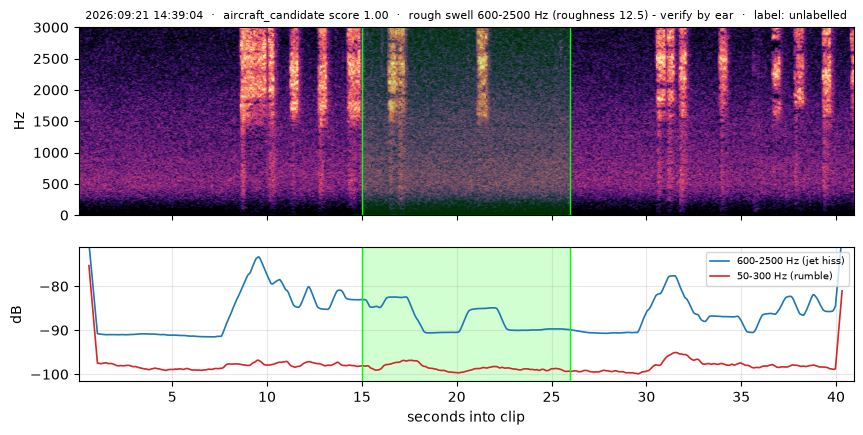Click the 2500 Hz tick label
863x435 pixels.
[x=52, y=59]
